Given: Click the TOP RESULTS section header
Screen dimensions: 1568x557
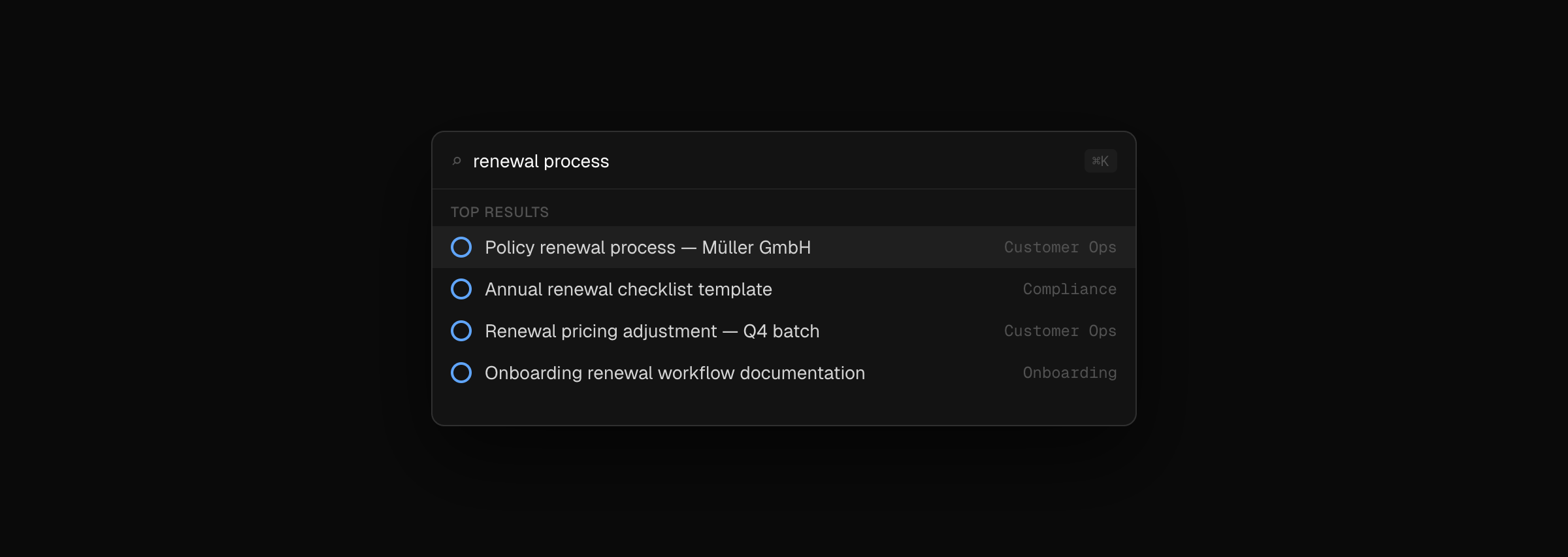Looking at the screenshot, I should coord(499,212).
